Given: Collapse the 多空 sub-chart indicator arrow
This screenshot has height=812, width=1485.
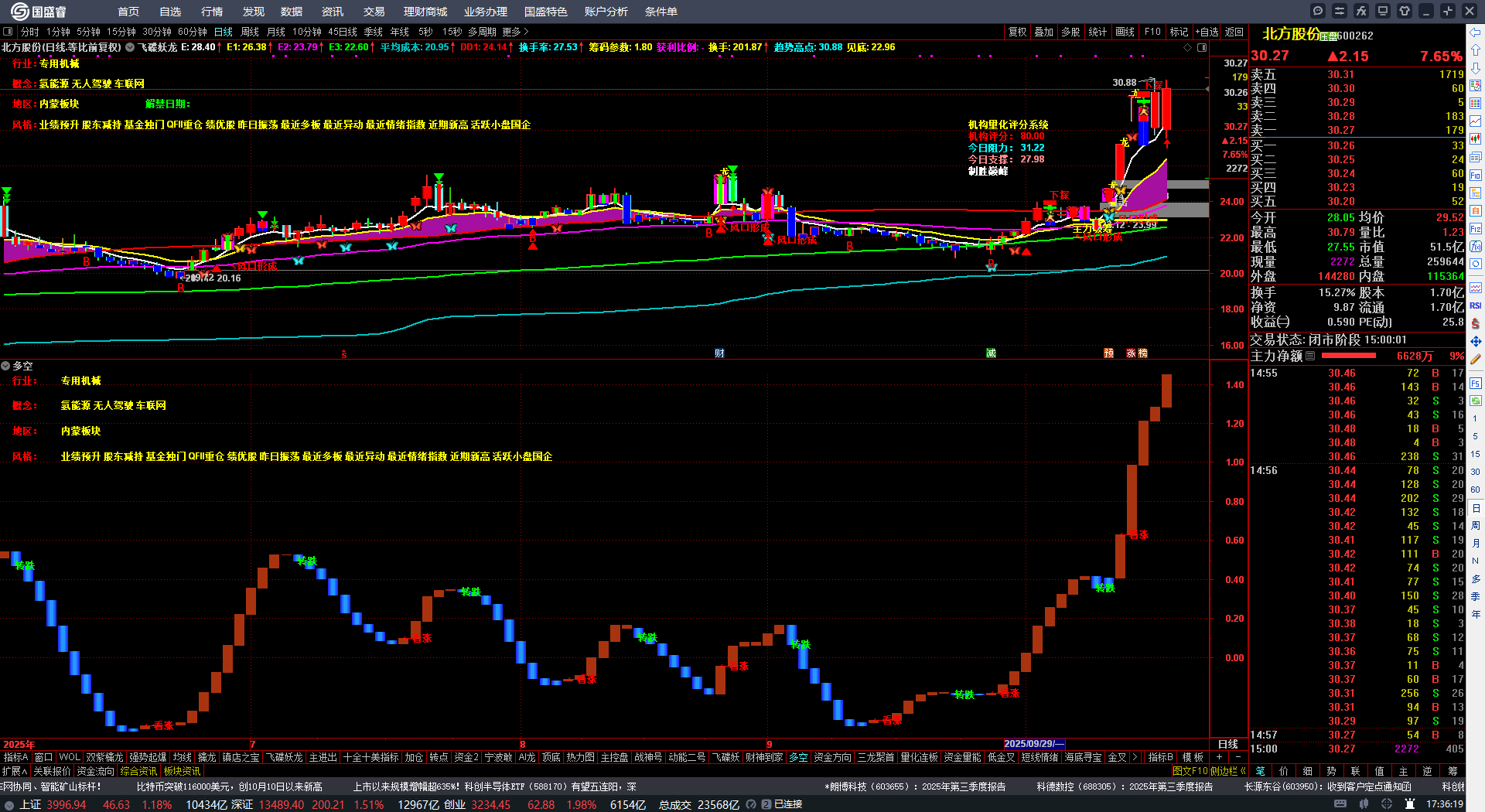Looking at the screenshot, I should coord(5,366).
